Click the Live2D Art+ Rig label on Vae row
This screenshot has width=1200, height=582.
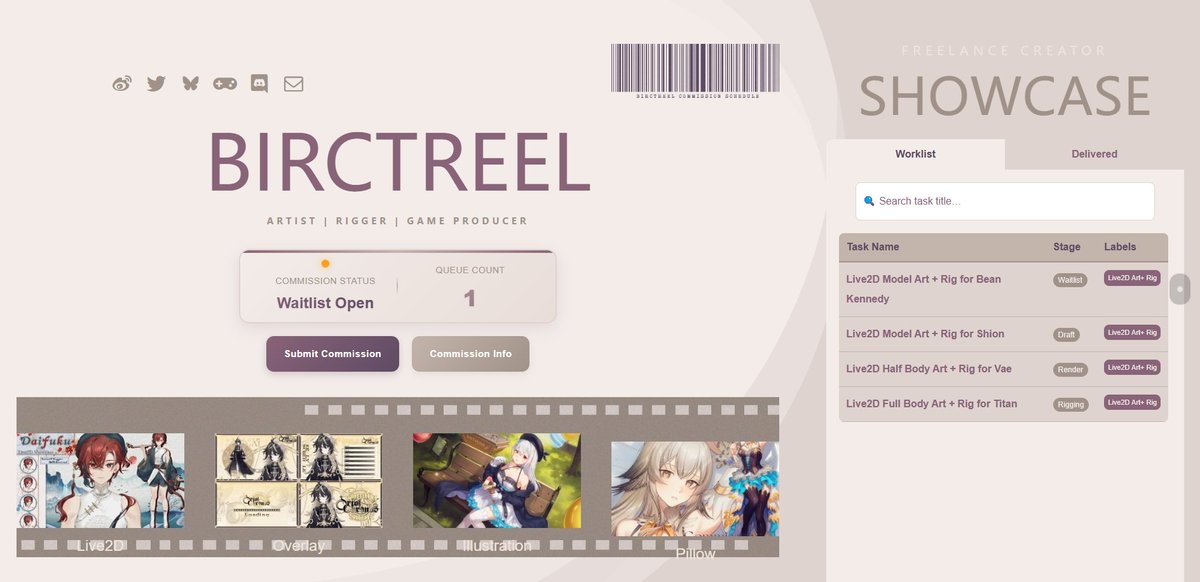(x=1132, y=367)
